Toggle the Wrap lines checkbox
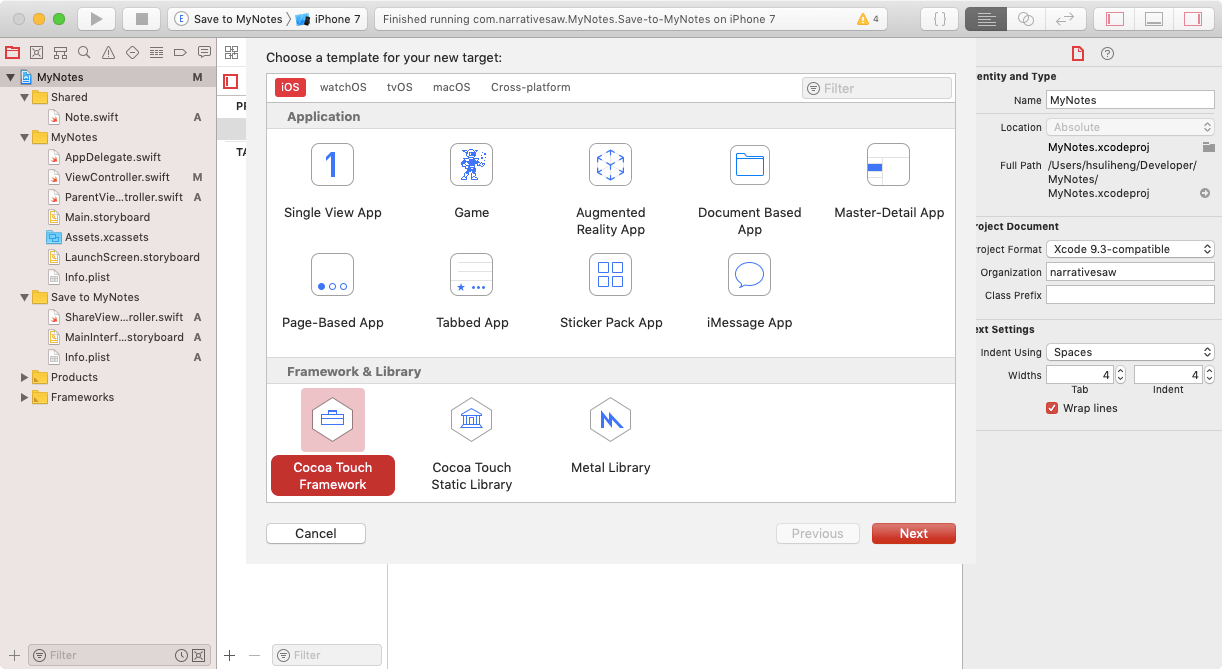 pyautogui.click(x=1052, y=408)
